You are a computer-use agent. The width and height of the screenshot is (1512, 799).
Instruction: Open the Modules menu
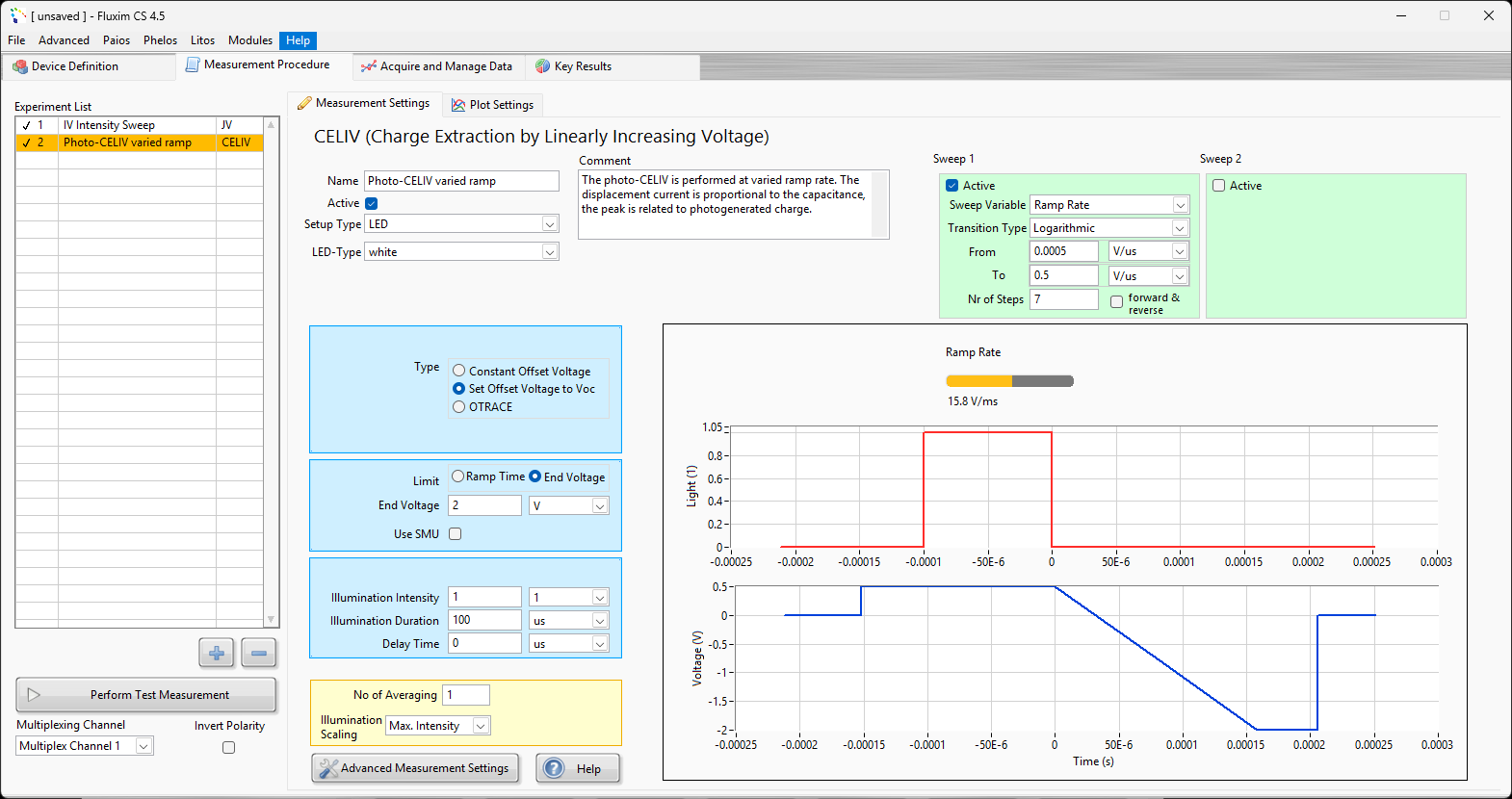(x=250, y=40)
